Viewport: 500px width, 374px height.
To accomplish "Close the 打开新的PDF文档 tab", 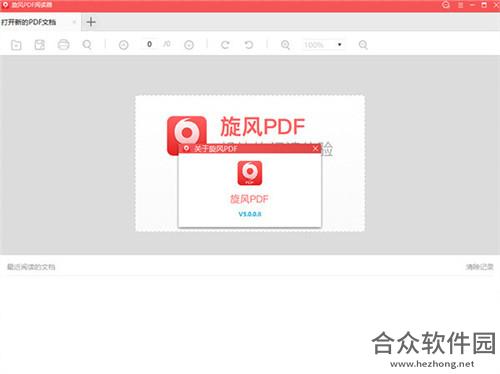I will pos(74,22).
